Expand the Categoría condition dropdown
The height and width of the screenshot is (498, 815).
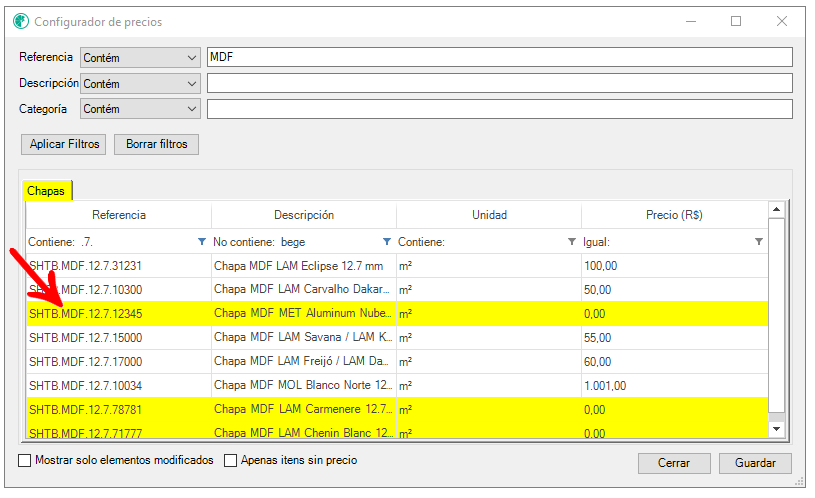click(x=140, y=109)
